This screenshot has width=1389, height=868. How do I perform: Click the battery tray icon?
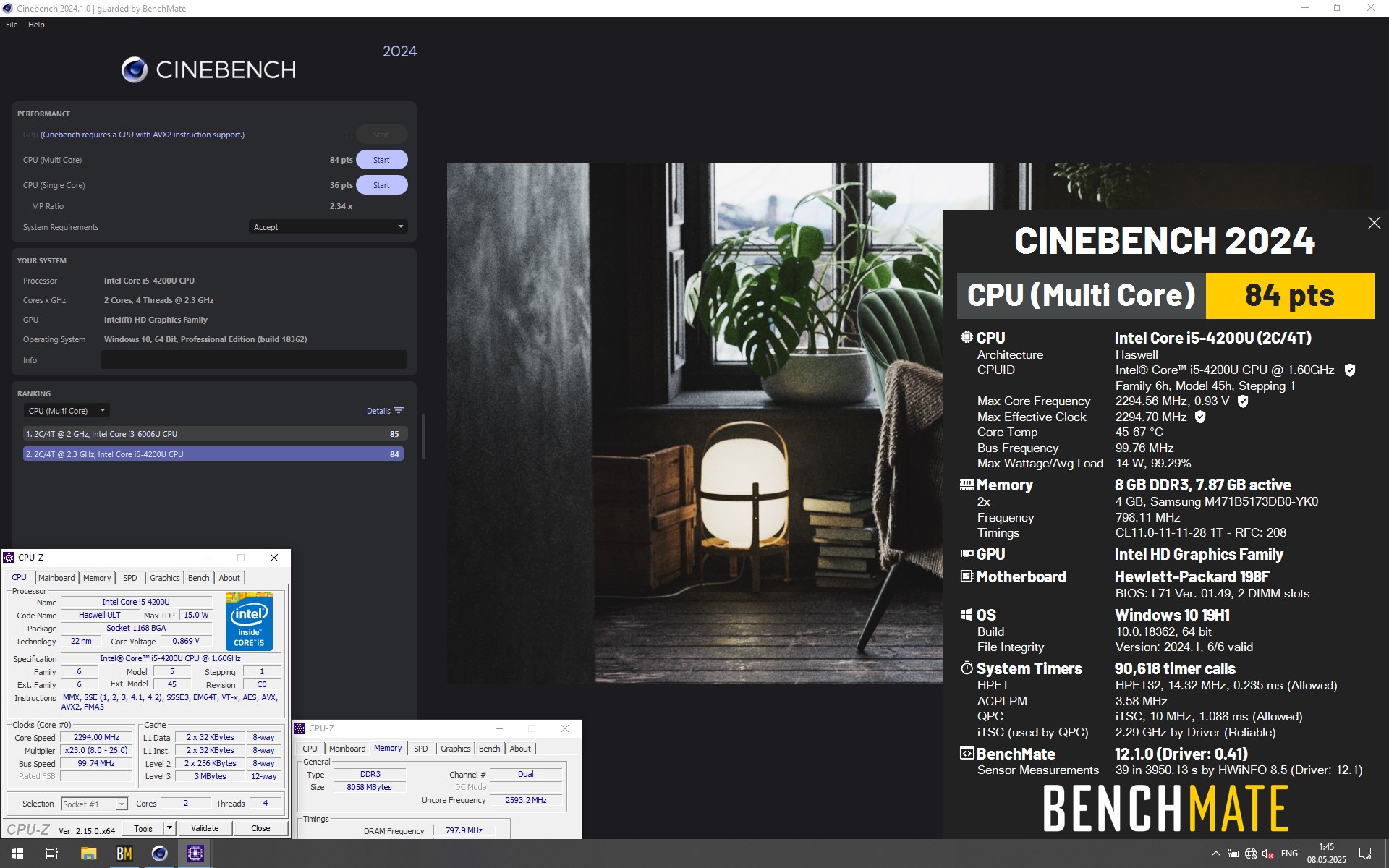[1233, 854]
